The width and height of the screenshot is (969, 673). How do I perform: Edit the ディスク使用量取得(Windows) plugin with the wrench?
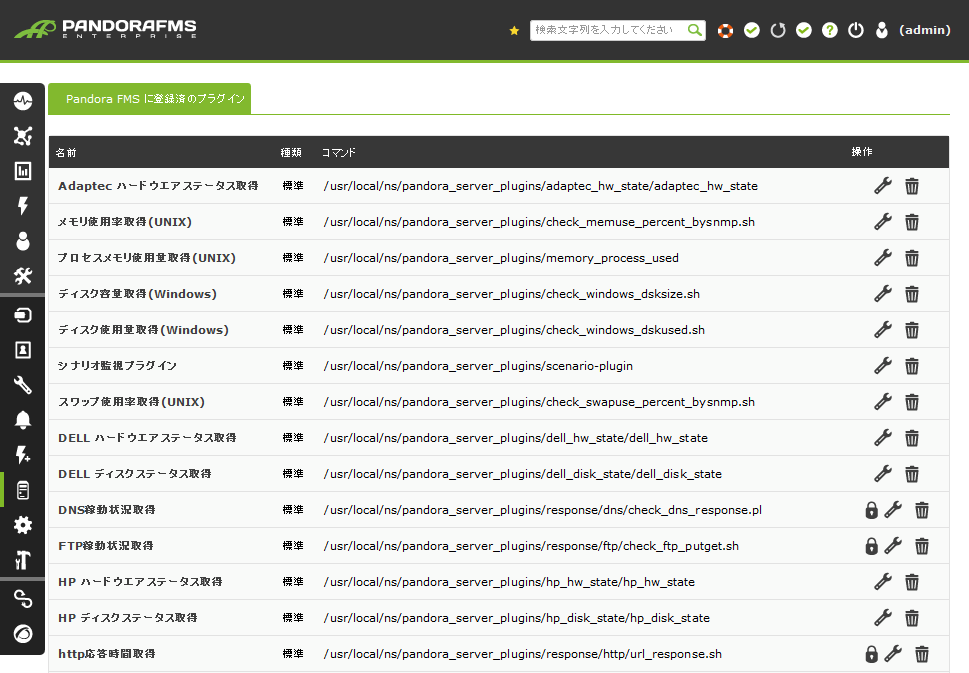(x=883, y=329)
